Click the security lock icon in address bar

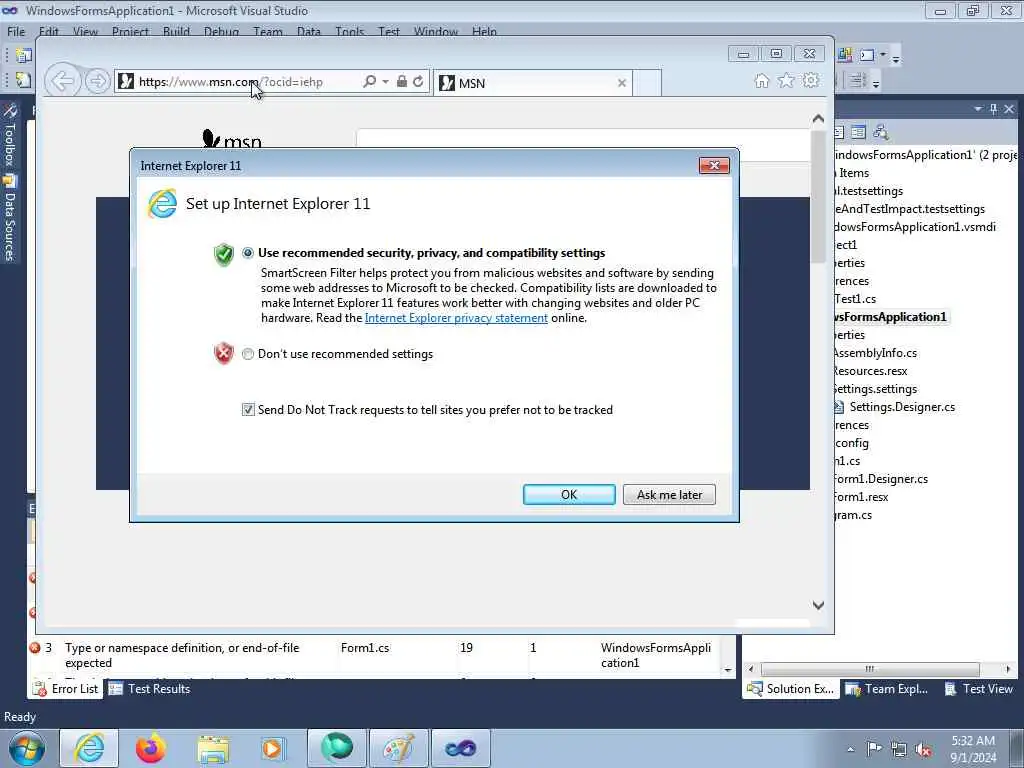click(x=402, y=82)
